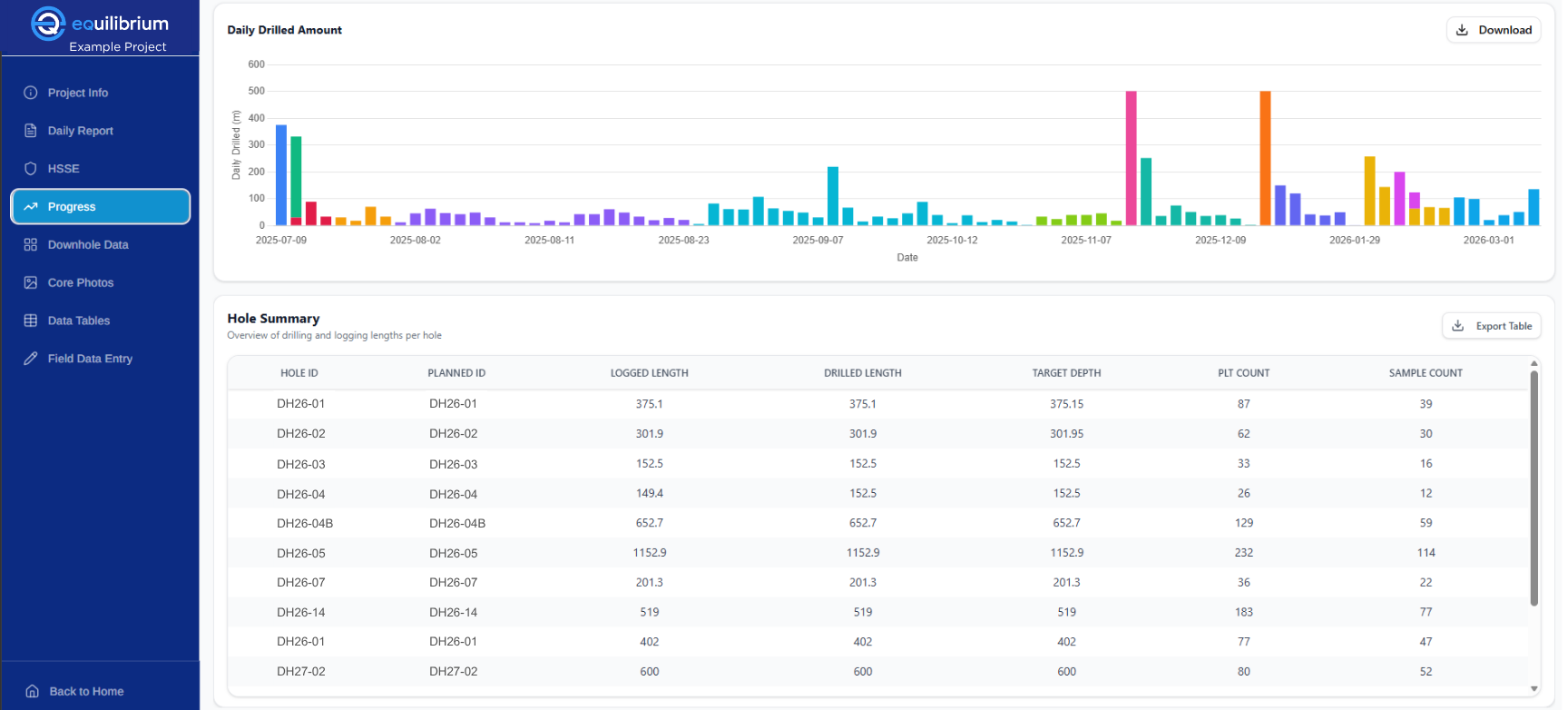Click the LOGGED LENGTH column header
Image resolution: width=1568 pixels, height=710 pixels.
pos(650,373)
